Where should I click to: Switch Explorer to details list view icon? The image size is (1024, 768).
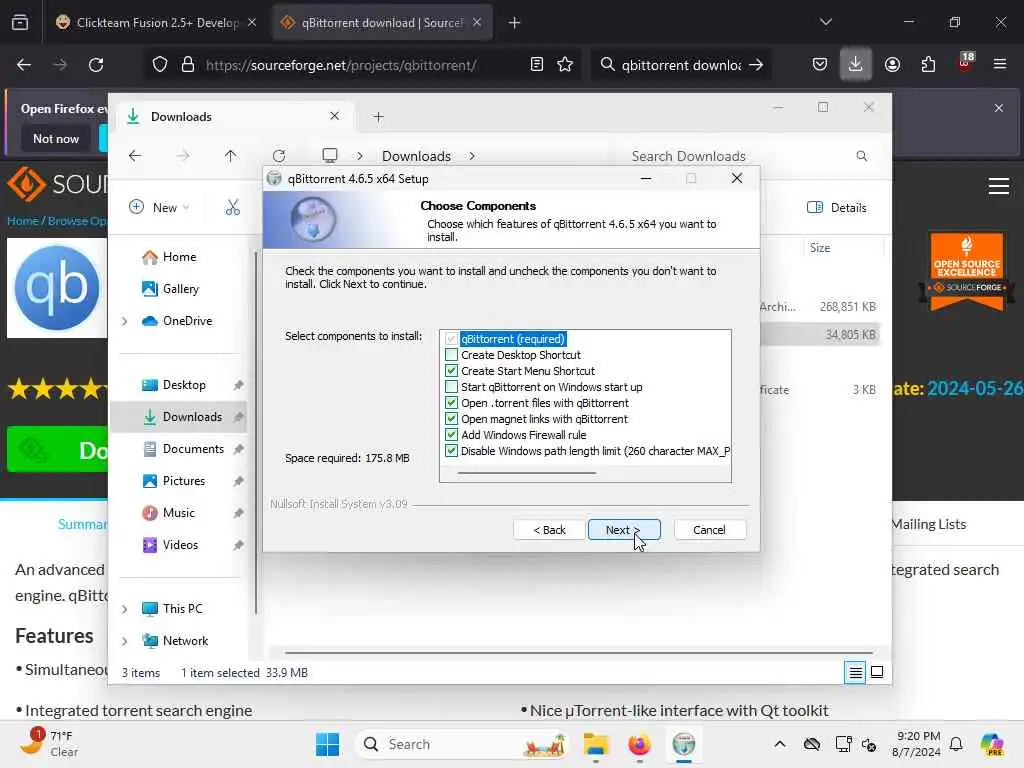click(x=855, y=672)
